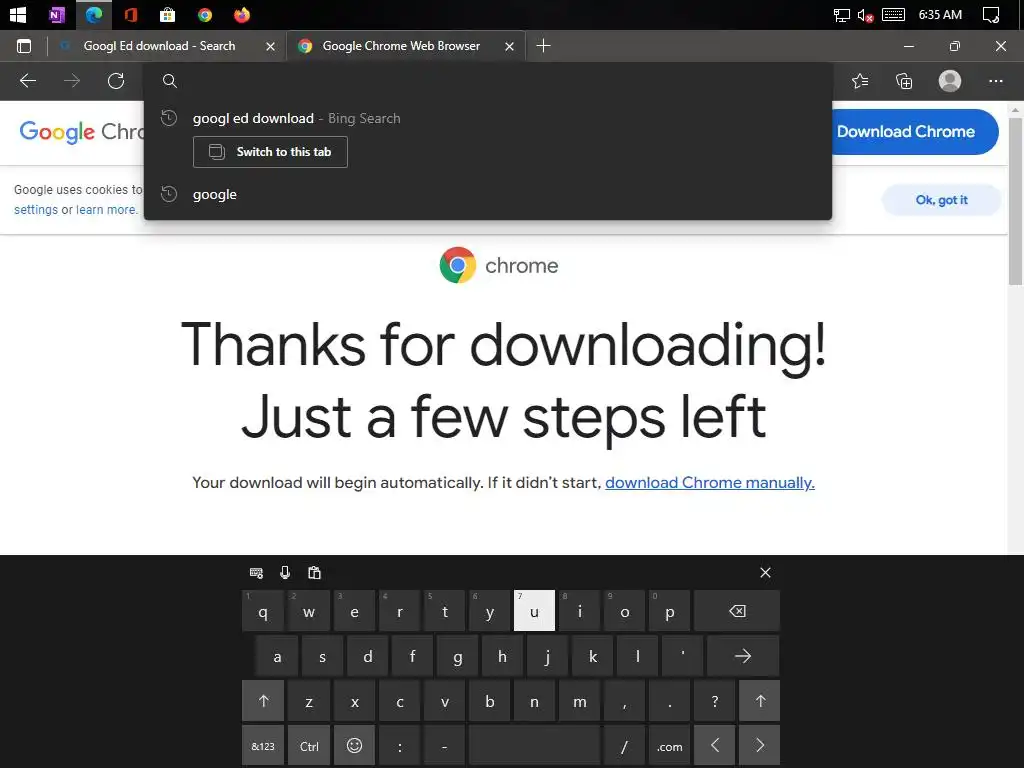Click the muted volume tray icon
This screenshot has width=1024, height=768.
pyautogui.click(x=866, y=15)
